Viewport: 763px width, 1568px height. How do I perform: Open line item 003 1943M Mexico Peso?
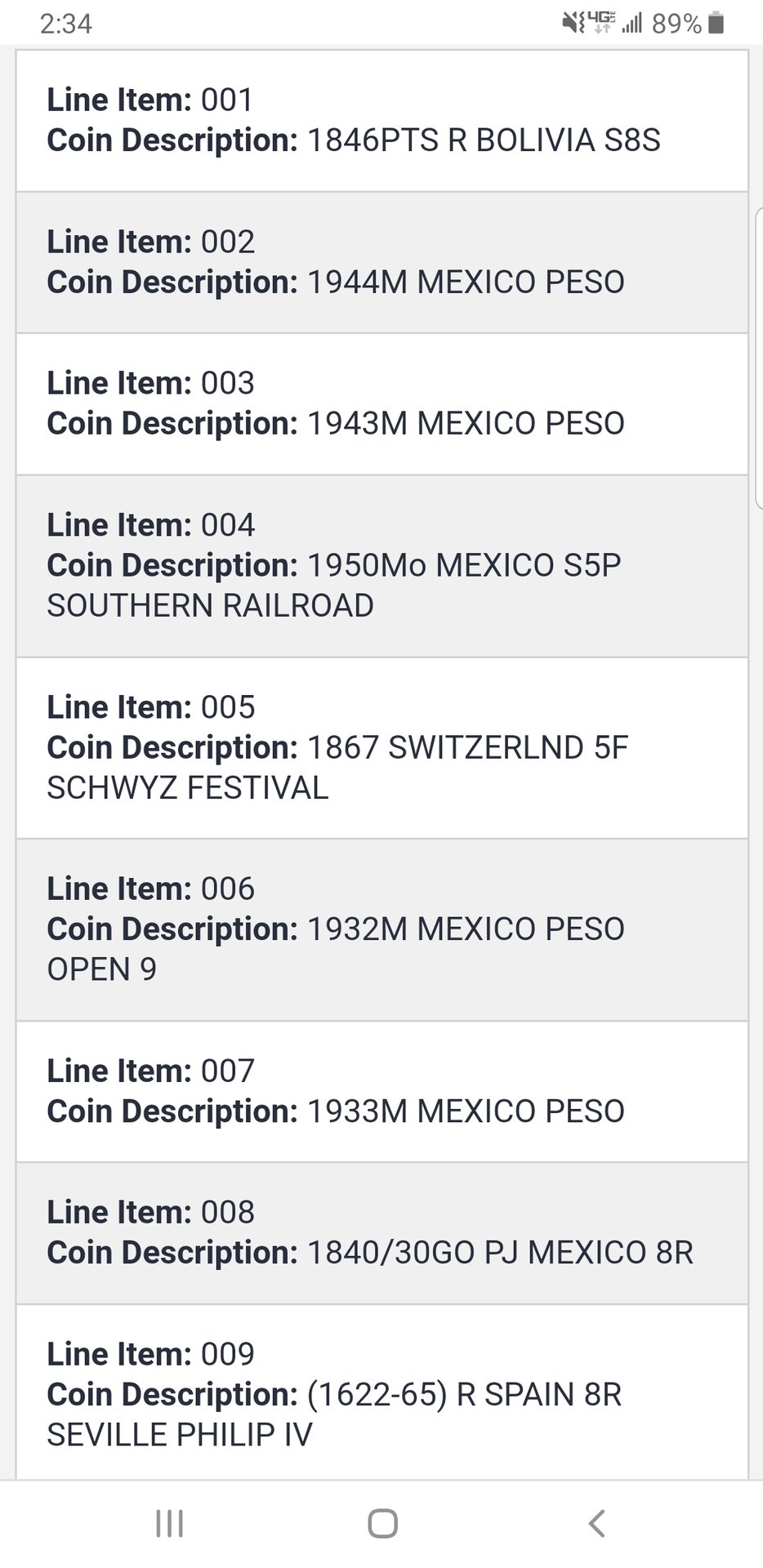381,403
